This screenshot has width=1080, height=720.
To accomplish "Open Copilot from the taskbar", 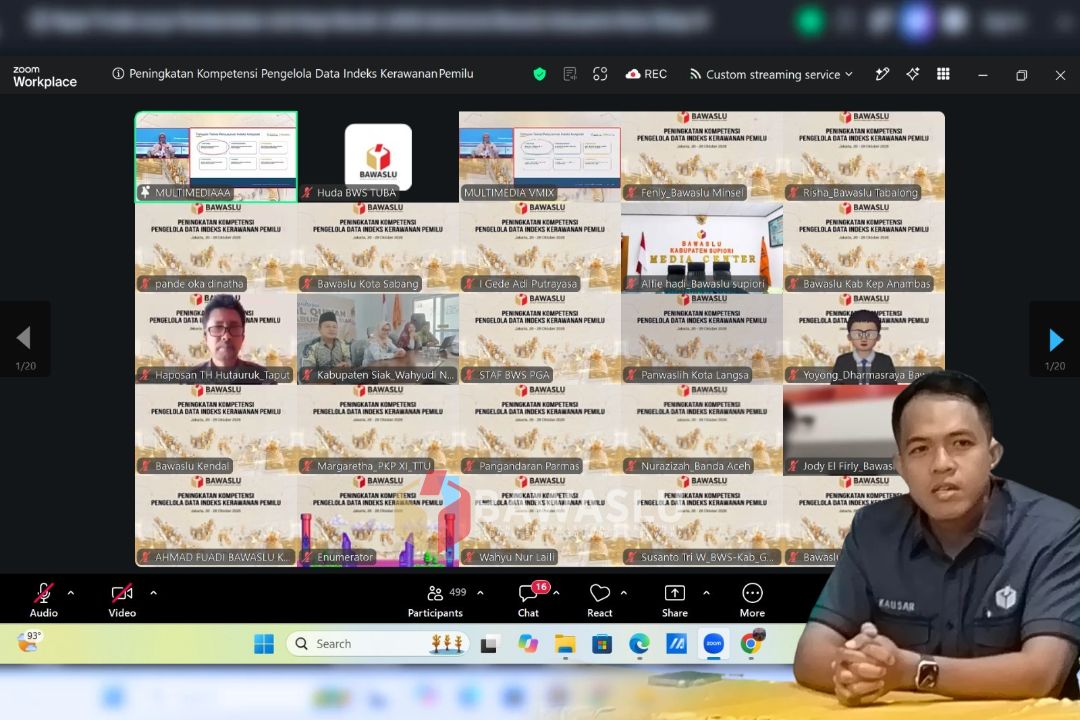I will 528,644.
